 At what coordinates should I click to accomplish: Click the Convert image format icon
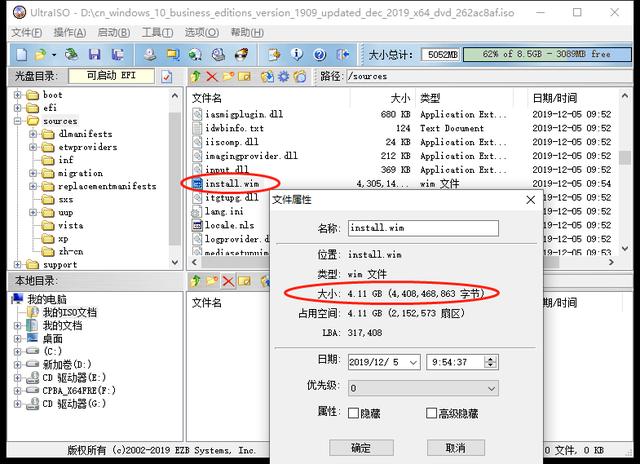[173, 54]
